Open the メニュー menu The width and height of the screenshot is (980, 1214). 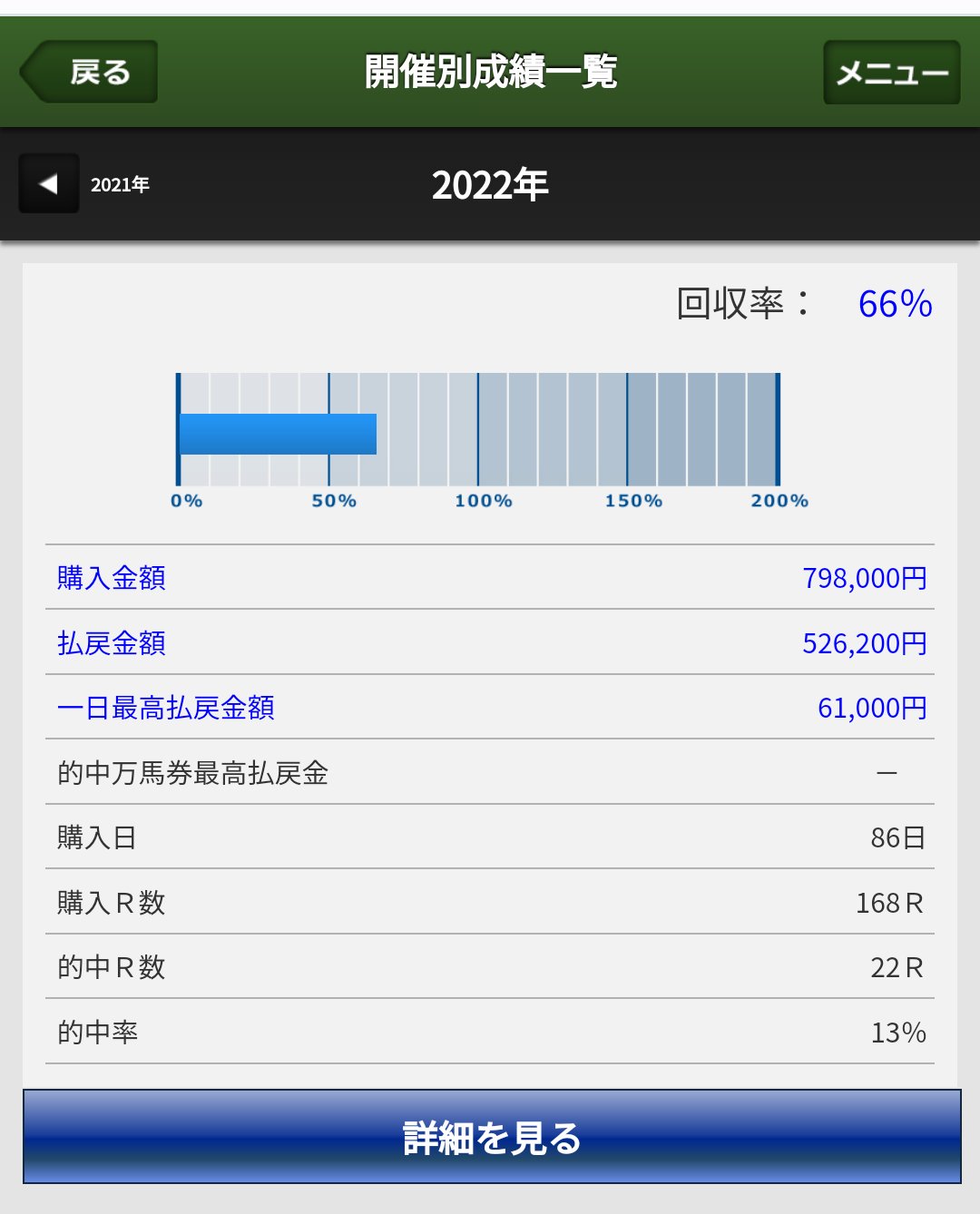pyautogui.click(x=891, y=72)
